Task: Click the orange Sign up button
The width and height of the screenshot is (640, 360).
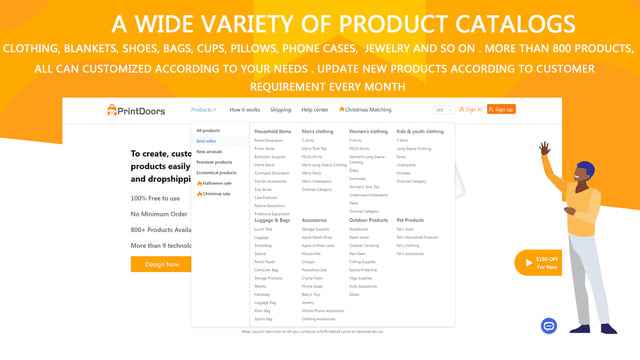Action: 501,109
